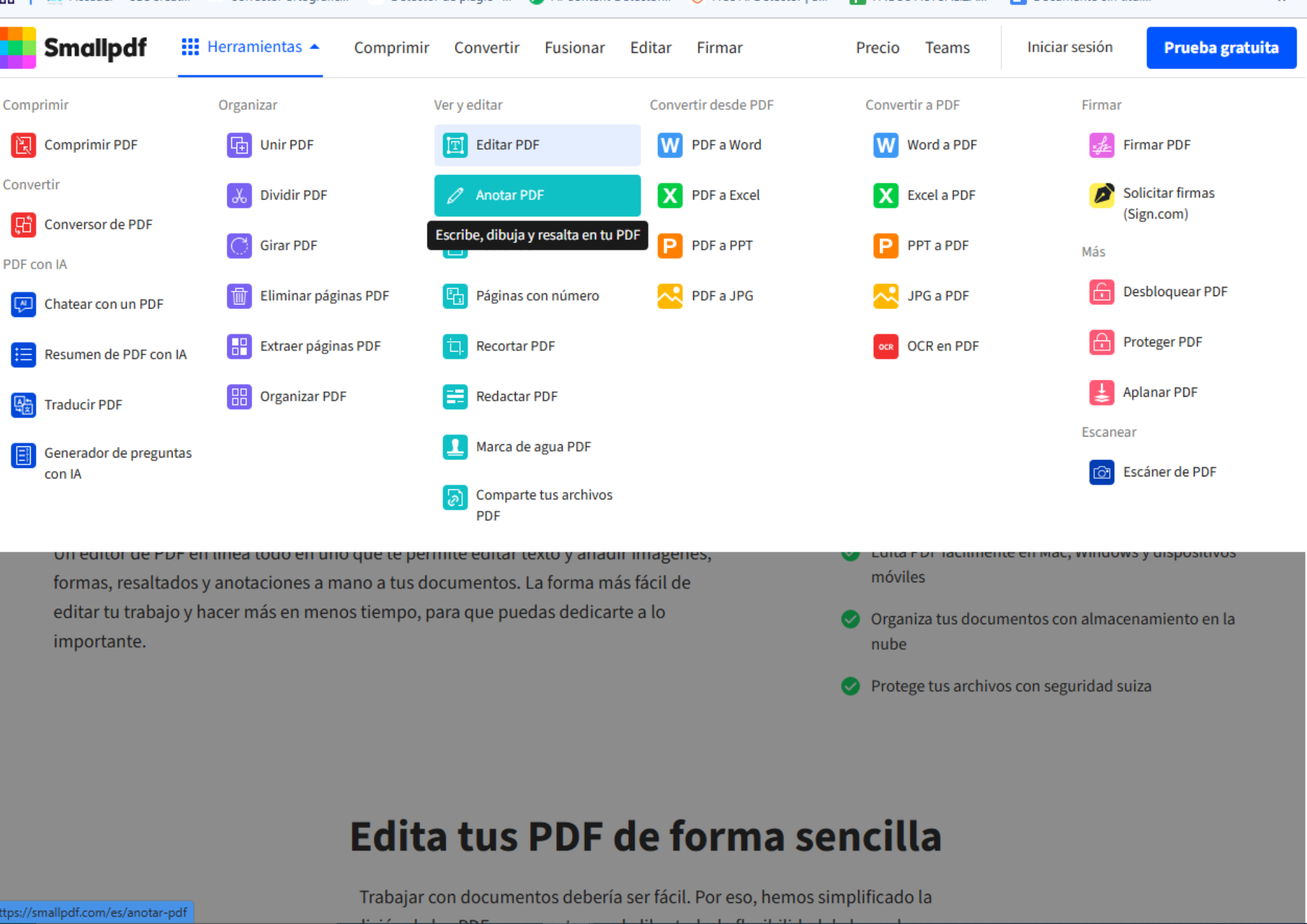The image size is (1307, 924).
Task: Click the Dividir PDF scissors icon
Action: (x=239, y=195)
